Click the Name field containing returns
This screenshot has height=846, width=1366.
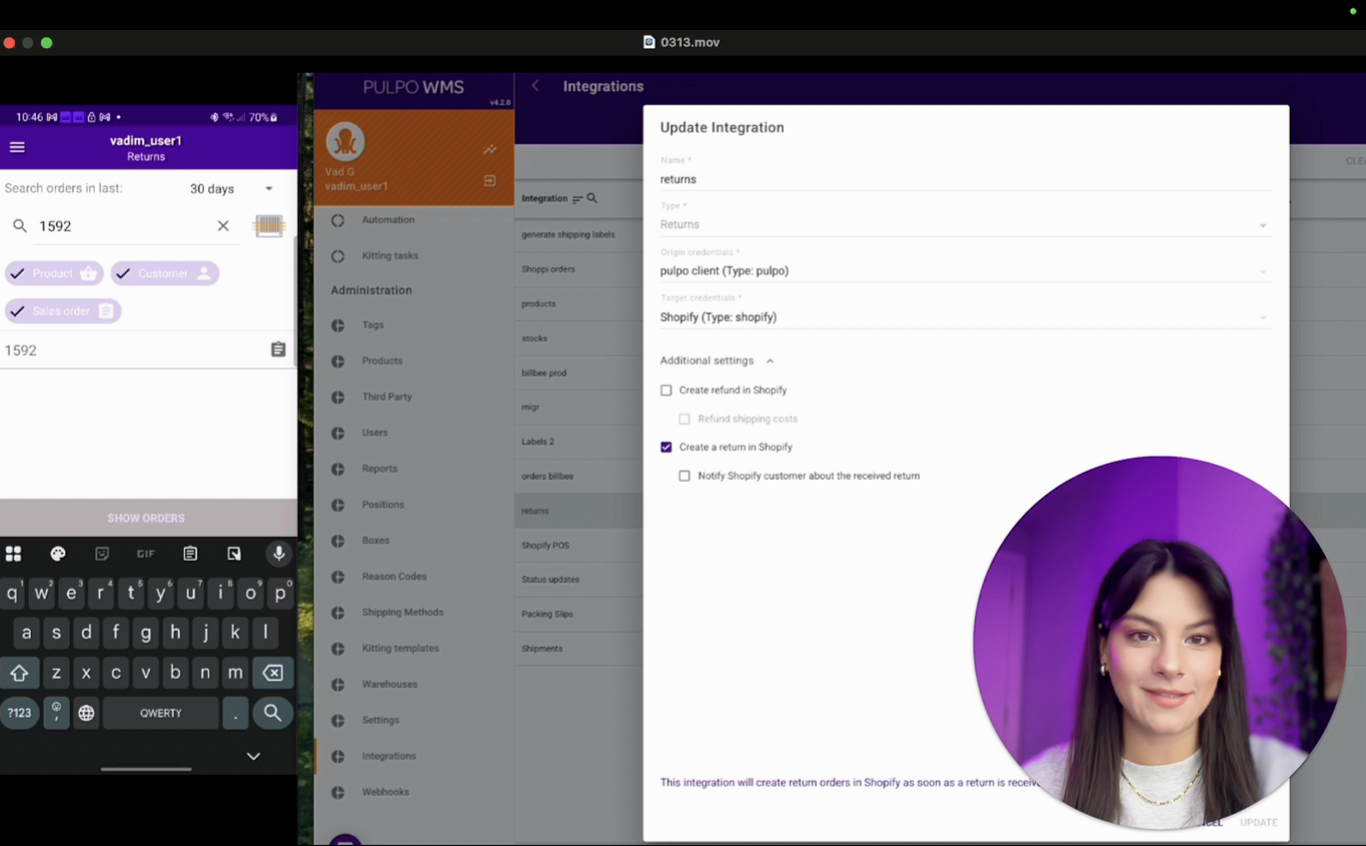(965, 179)
